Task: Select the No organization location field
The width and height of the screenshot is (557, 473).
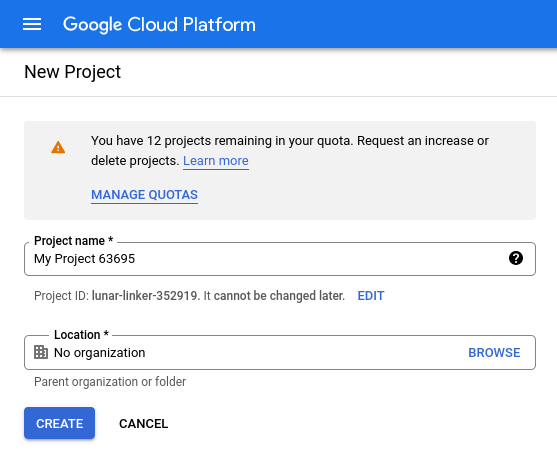Action: tap(280, 353)
